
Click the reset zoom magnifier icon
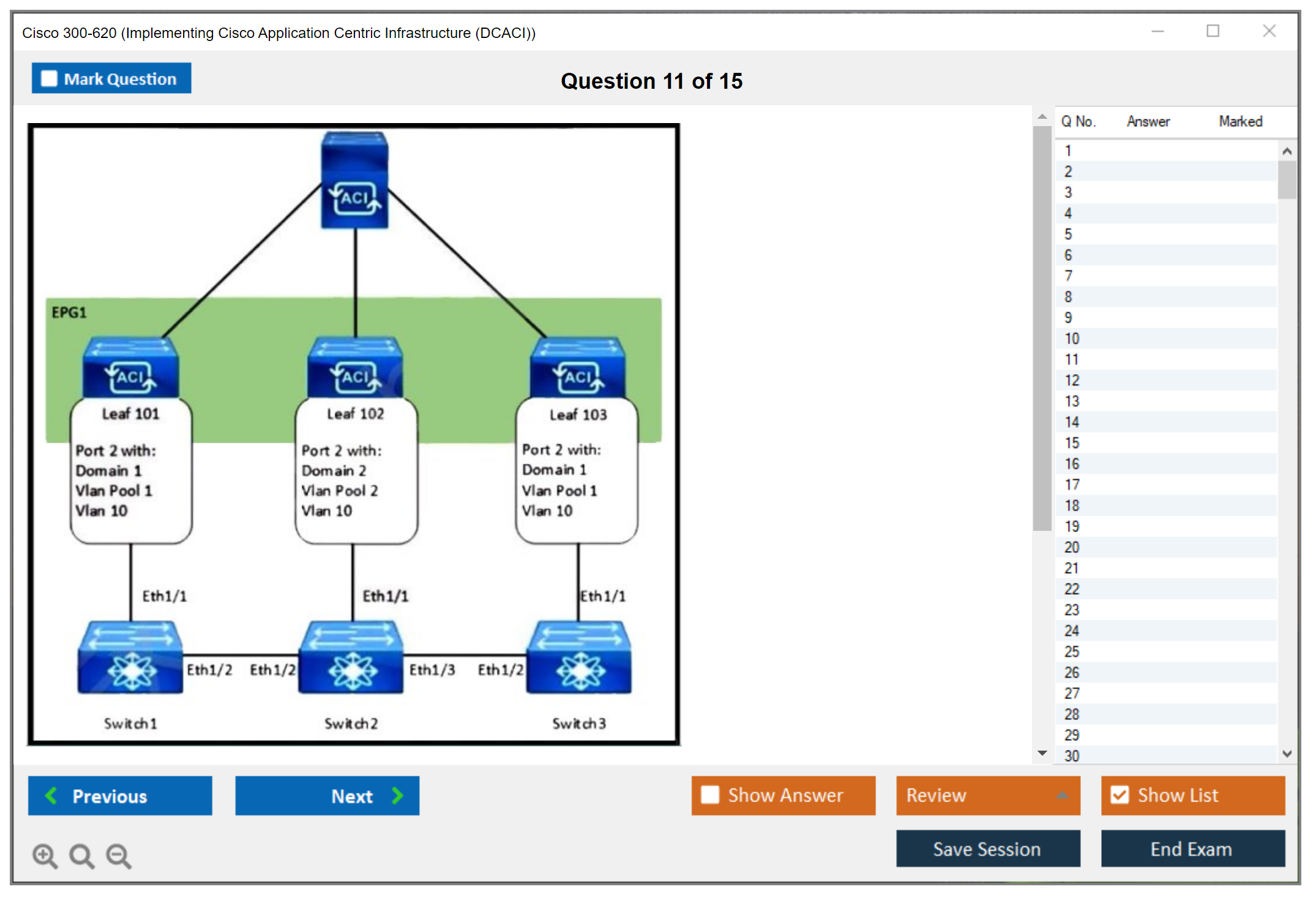81,855
